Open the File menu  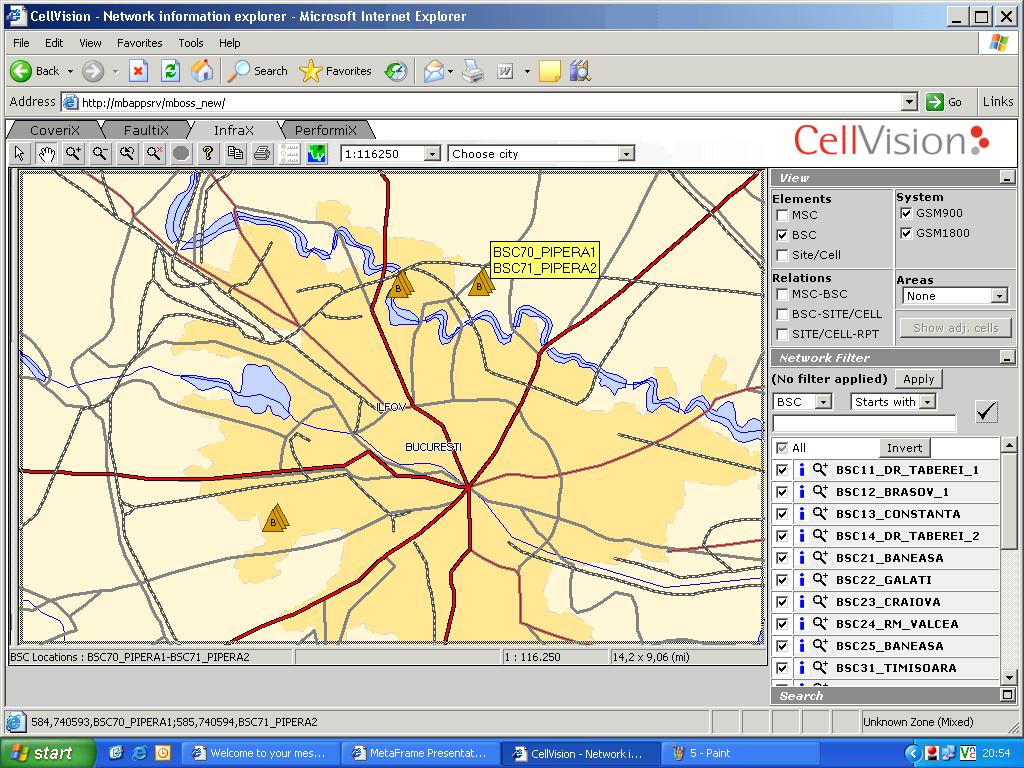click(21, 43)
